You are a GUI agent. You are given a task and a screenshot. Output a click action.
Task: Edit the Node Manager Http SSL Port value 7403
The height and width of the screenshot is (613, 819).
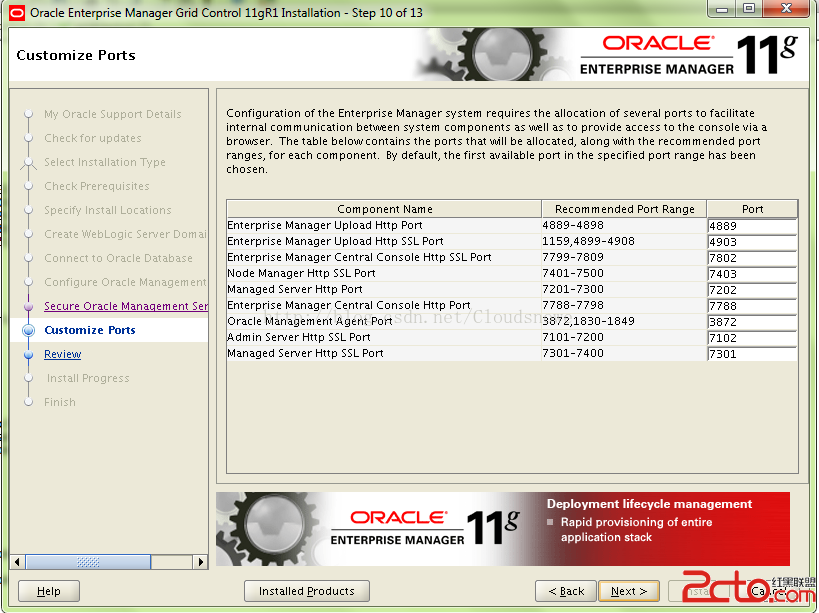(x=752, y=274)
